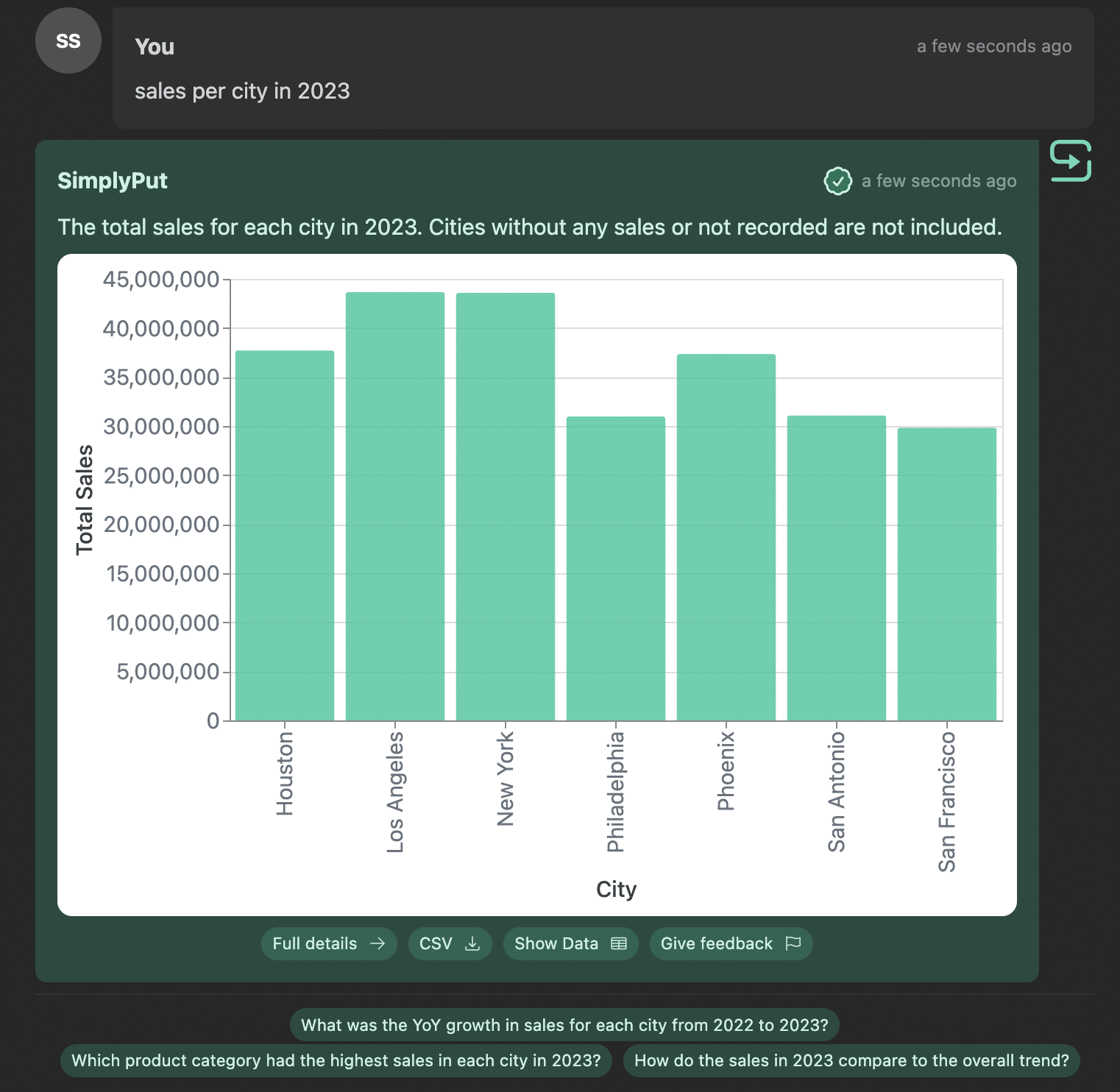1120x1092 pixels.
Task: Click the San Francisco axis label
Action: 947,801
